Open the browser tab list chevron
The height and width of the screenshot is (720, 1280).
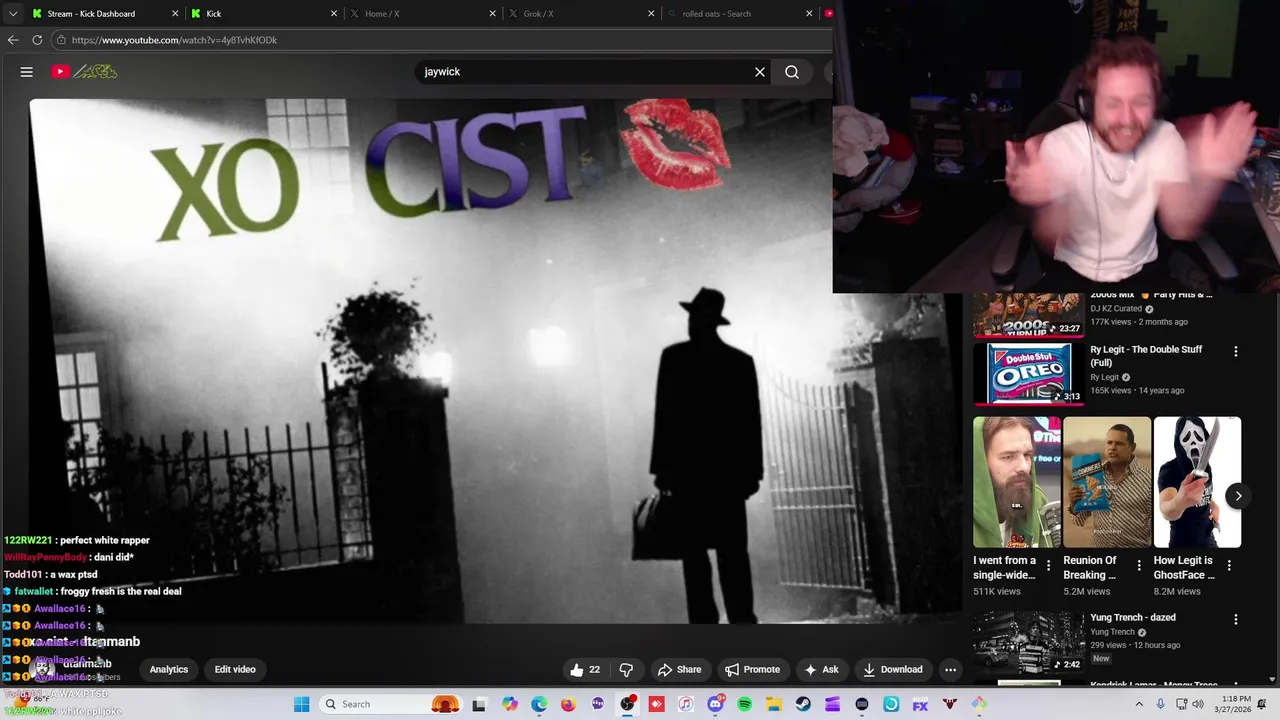[x=12, y=14]
